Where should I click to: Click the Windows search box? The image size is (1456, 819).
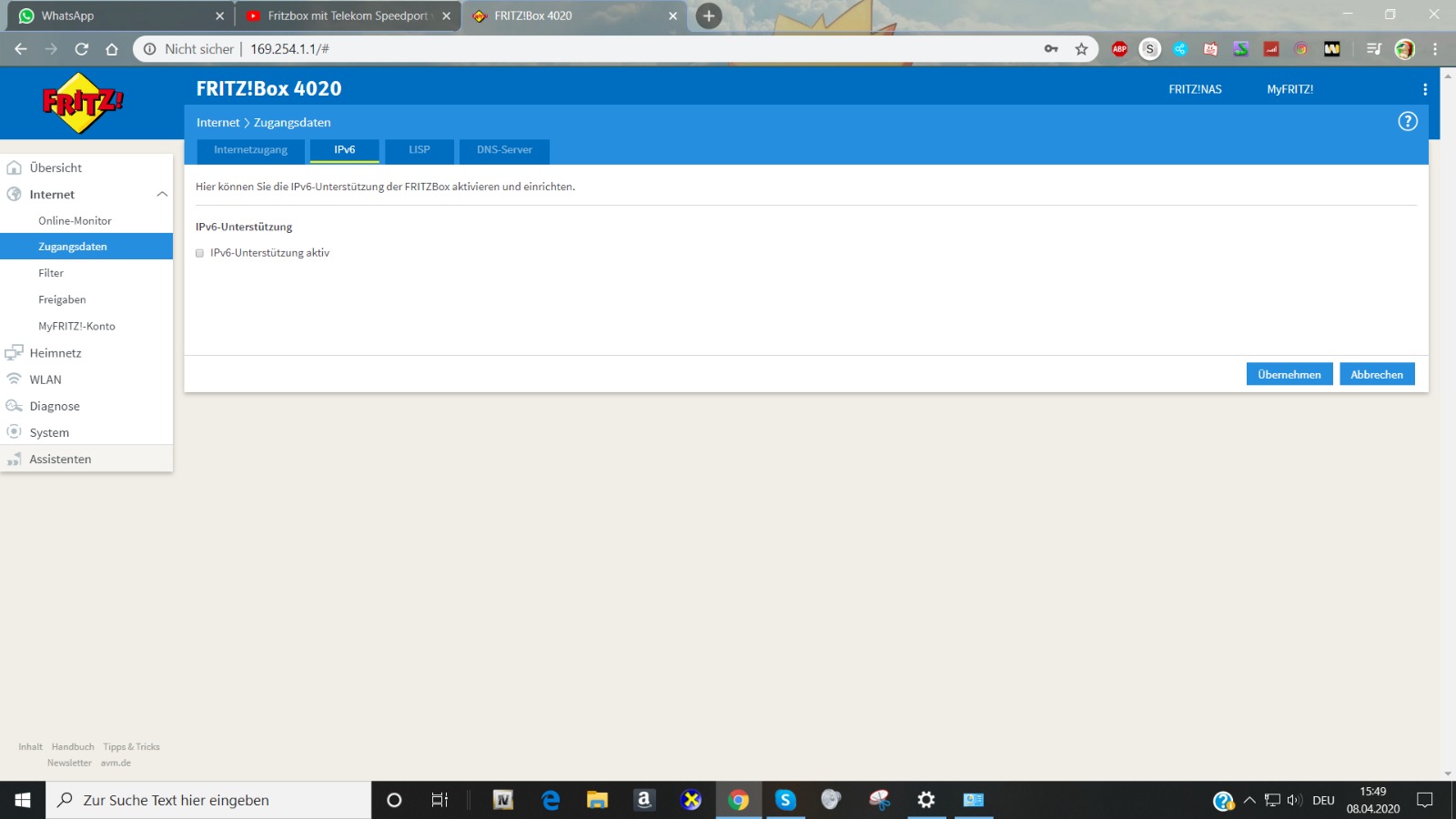pyautogui.click(x=208, y=800)
